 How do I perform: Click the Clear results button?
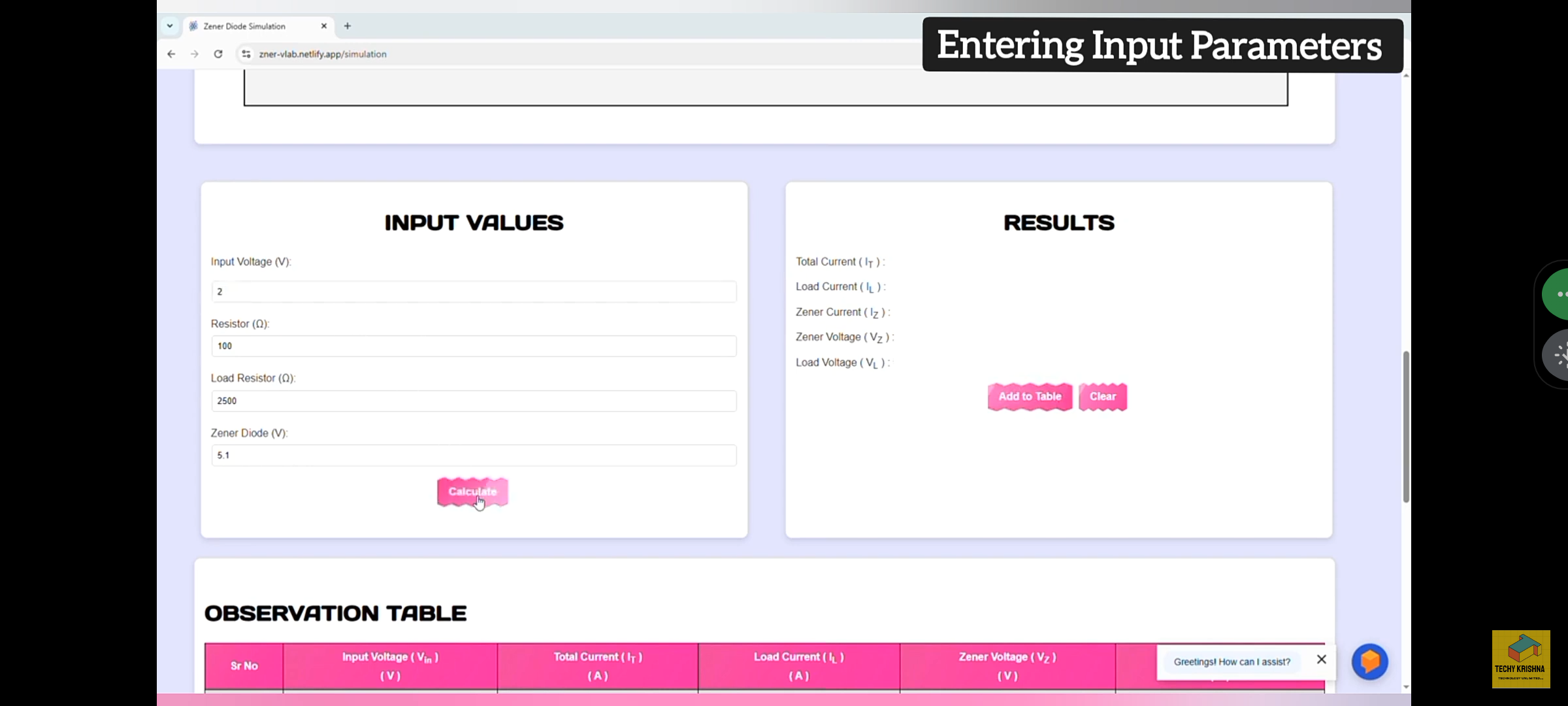[1102, 397]
